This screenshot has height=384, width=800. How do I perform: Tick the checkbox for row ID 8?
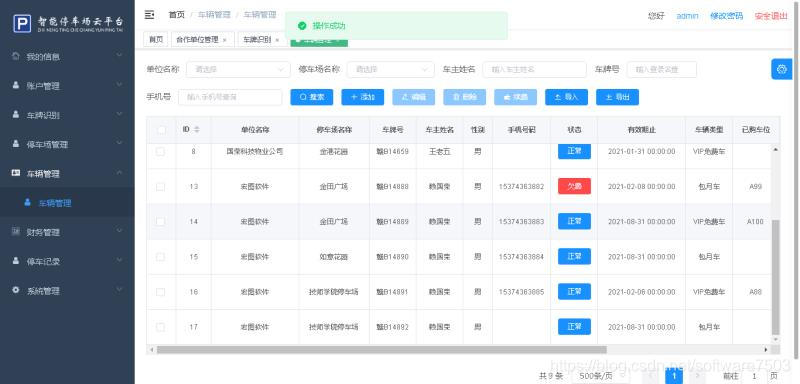(160, 151)
